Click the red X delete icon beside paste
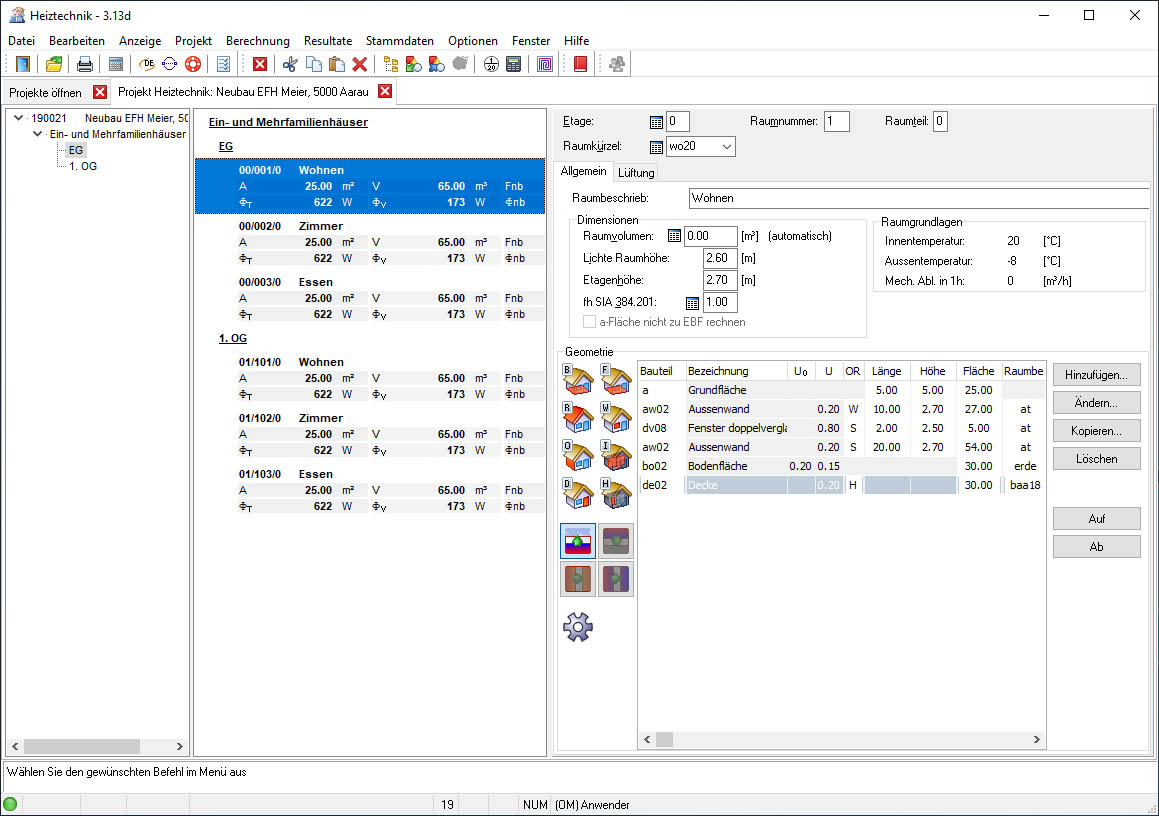The height and width of the screenshot is (816, 1159). tap(360, 64)
